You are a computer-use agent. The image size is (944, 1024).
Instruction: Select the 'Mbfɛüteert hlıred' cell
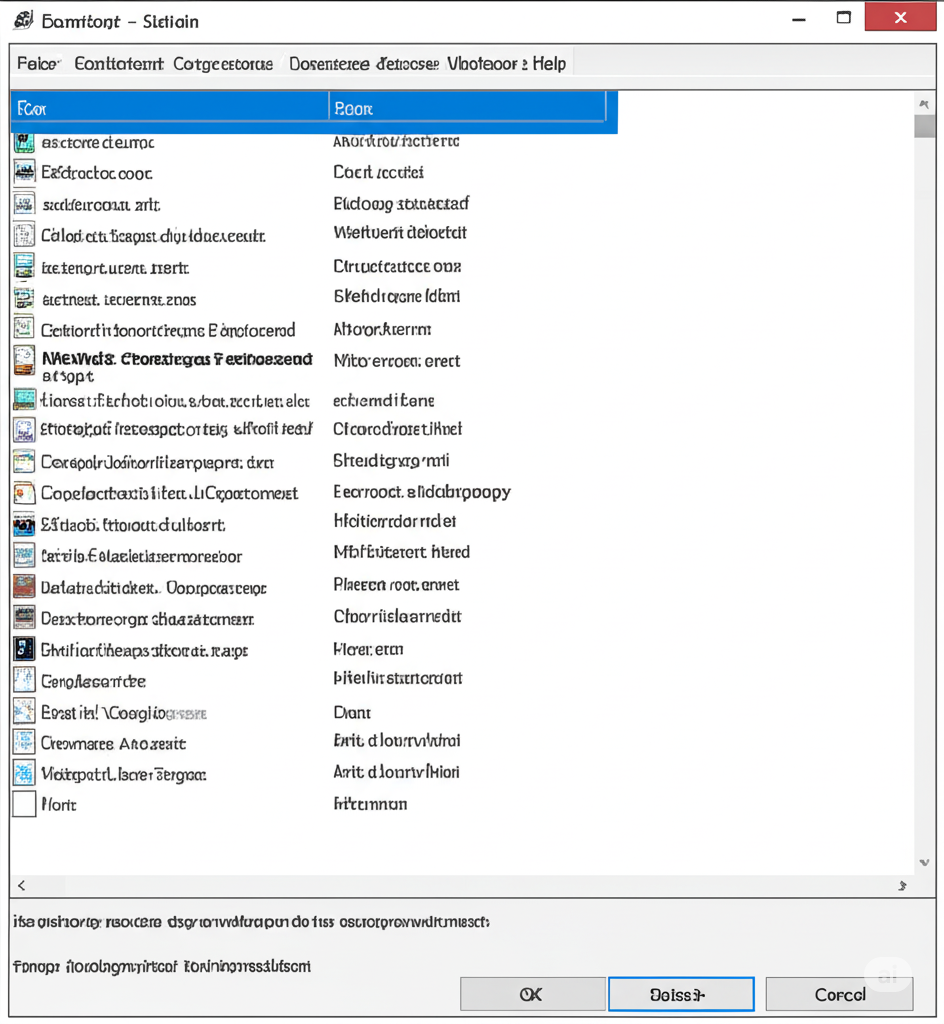[401, 552]
